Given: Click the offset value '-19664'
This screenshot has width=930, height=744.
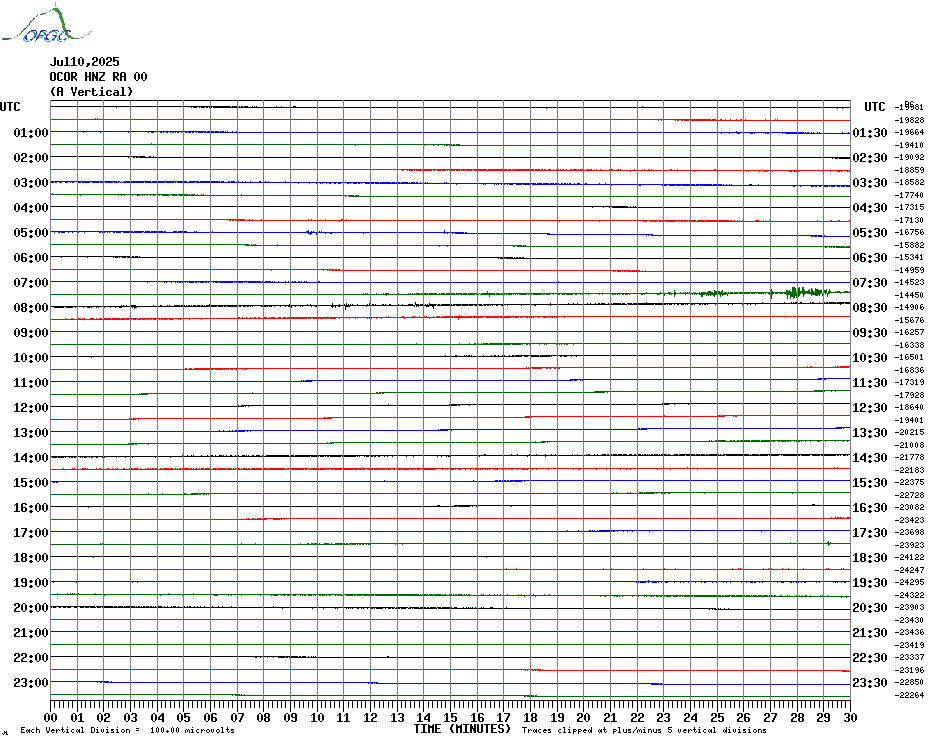Looking at the screenshot, I should (x=909, y=132).
